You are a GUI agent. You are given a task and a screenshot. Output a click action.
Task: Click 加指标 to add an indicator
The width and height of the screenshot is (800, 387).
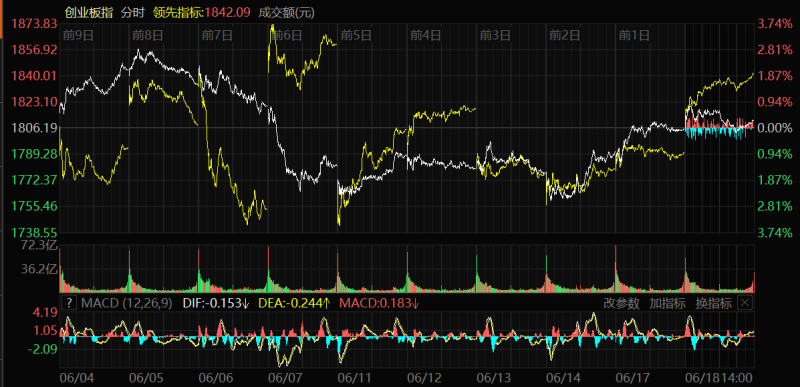(x=667, y=303)
